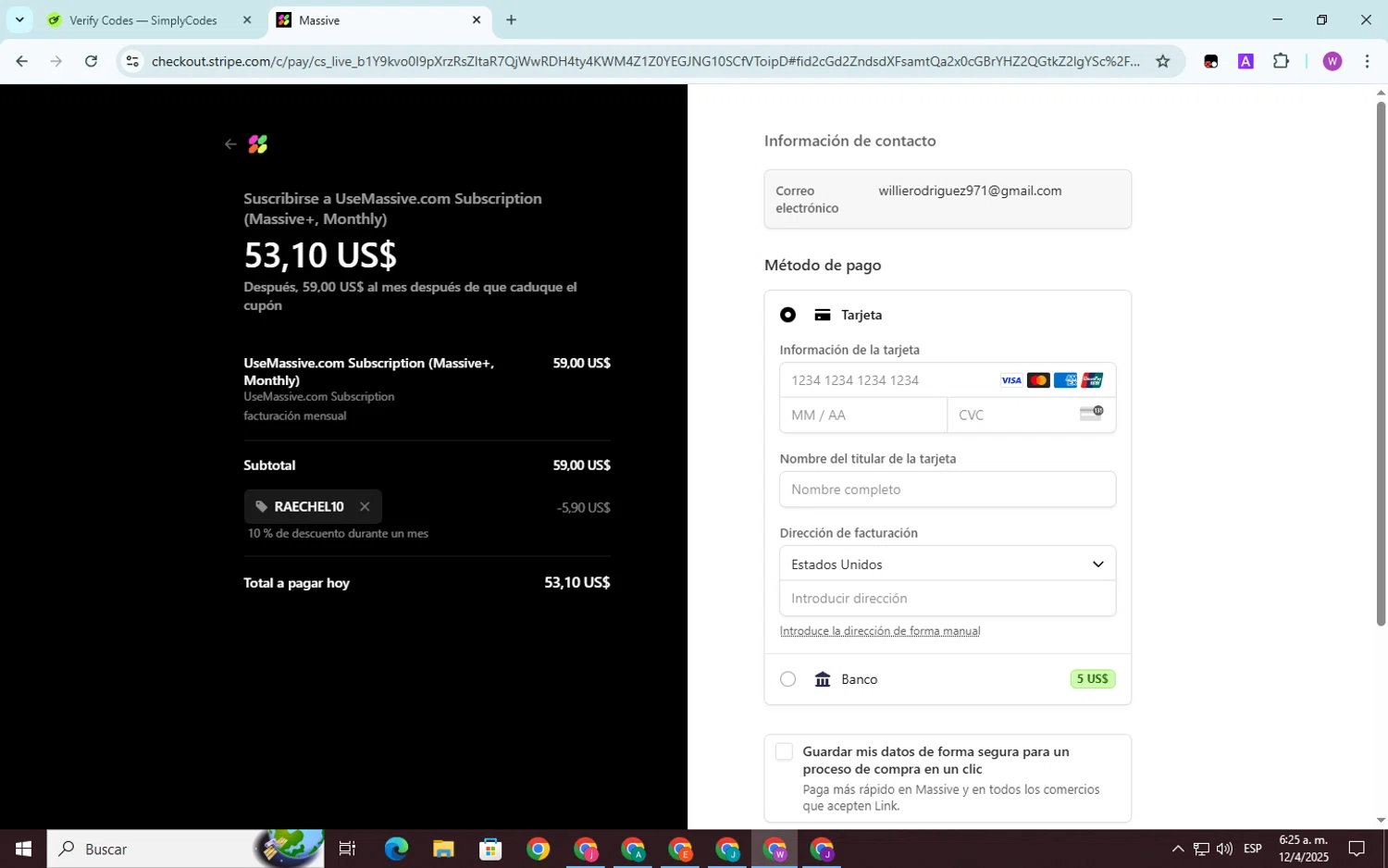Open the purple A extension icon
1388x868 pixels.
click(x=1245, y=61)
